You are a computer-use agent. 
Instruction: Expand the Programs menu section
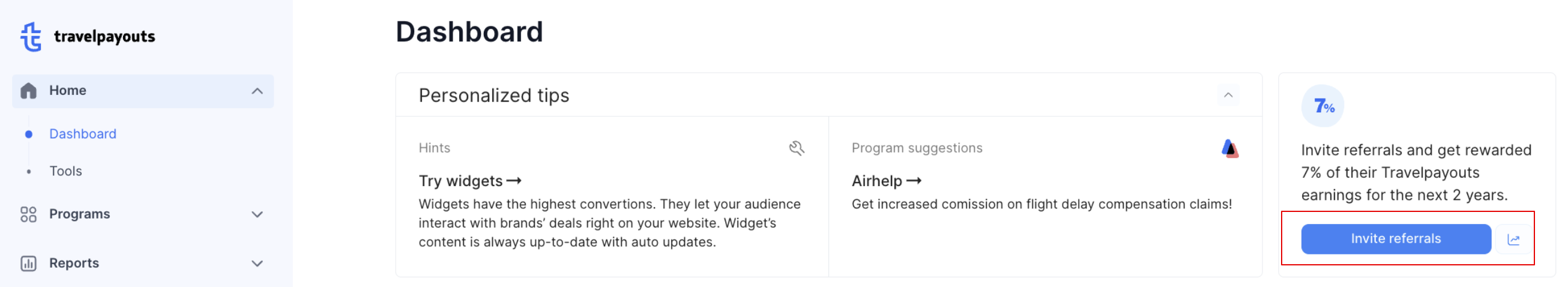tap(258, 214)
